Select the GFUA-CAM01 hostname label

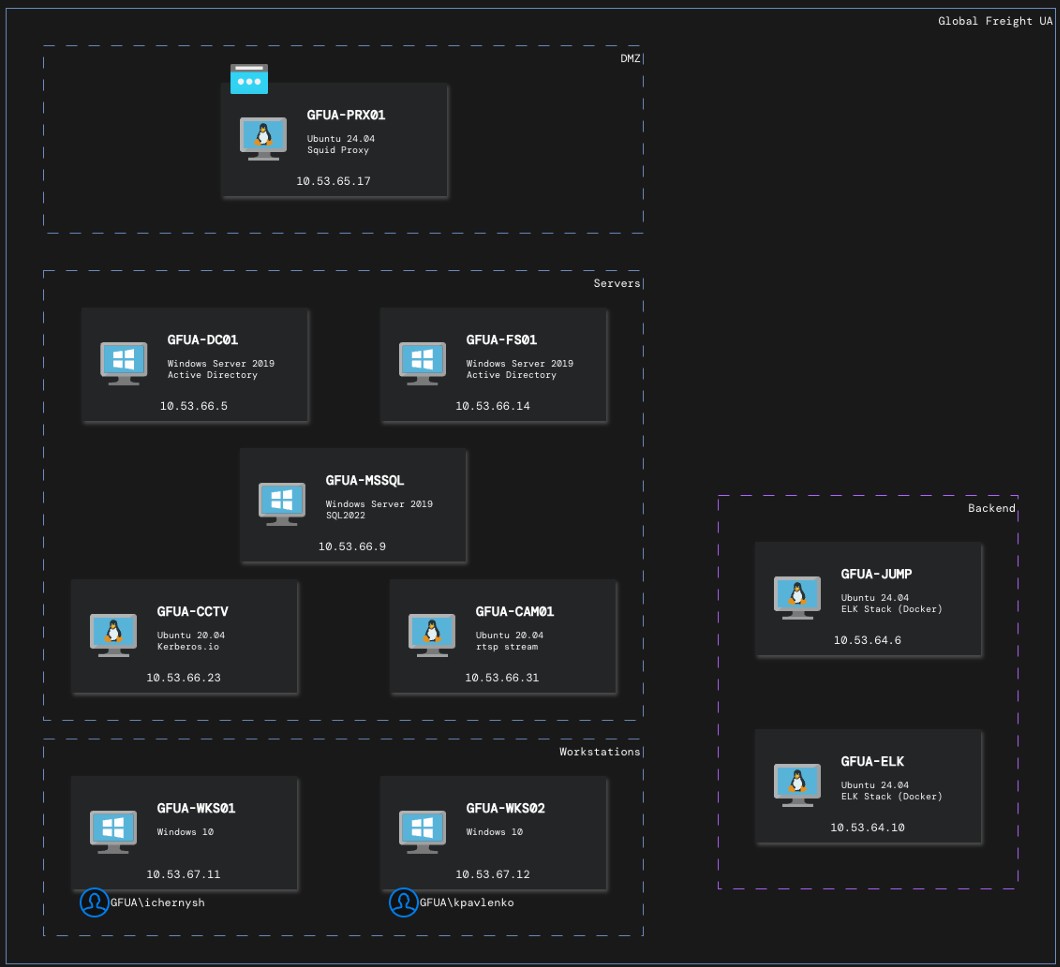515,611
